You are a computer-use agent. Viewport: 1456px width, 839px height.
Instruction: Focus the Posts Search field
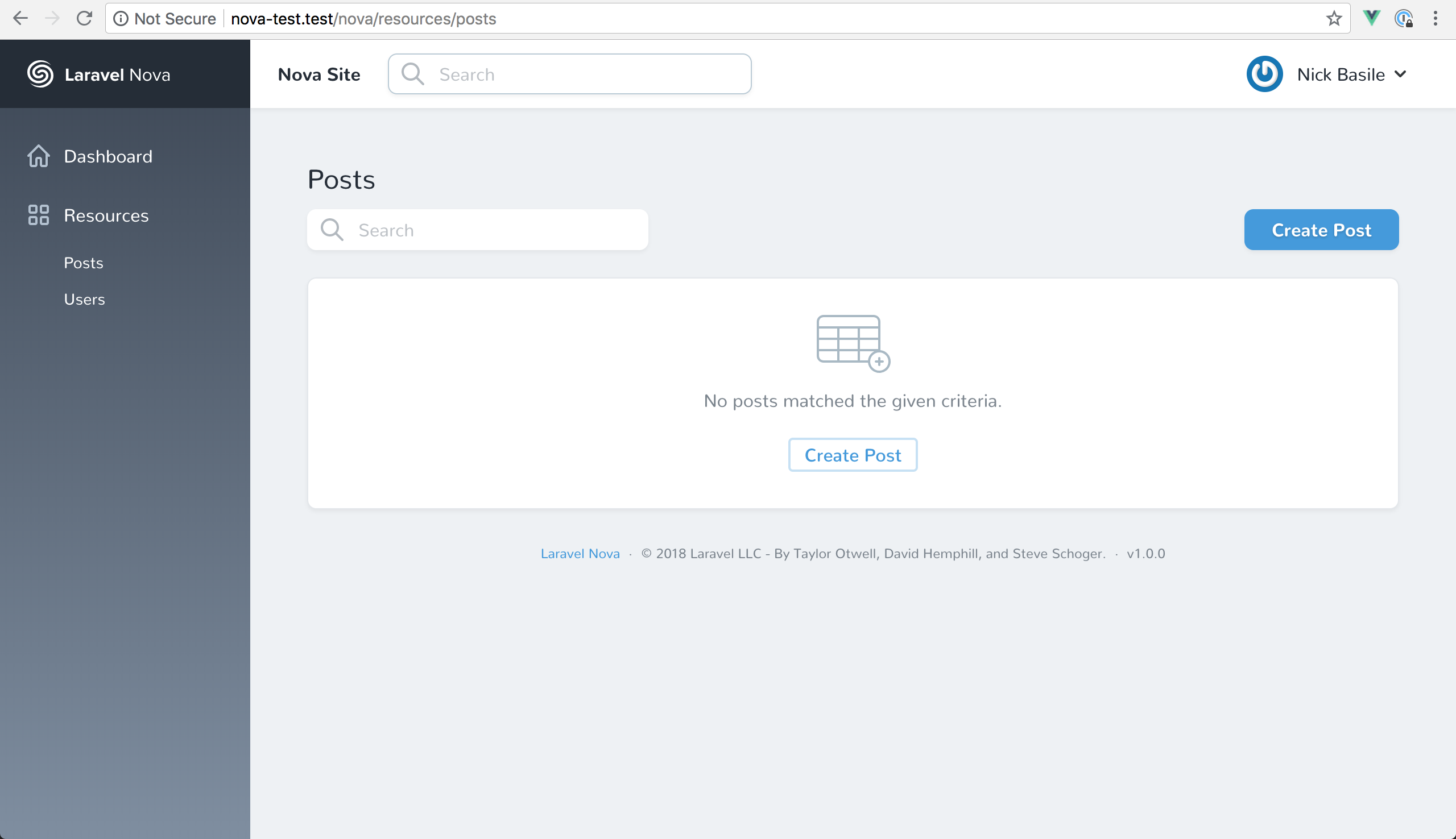tap(477, 230)
